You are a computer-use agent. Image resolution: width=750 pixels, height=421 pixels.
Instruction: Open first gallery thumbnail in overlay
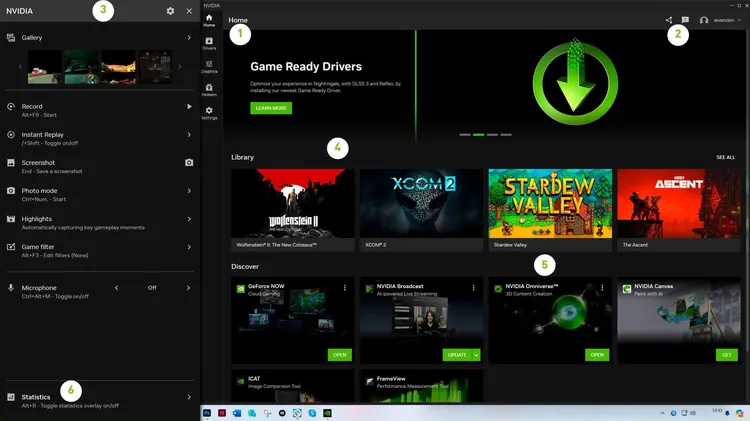tap(45, 67)
